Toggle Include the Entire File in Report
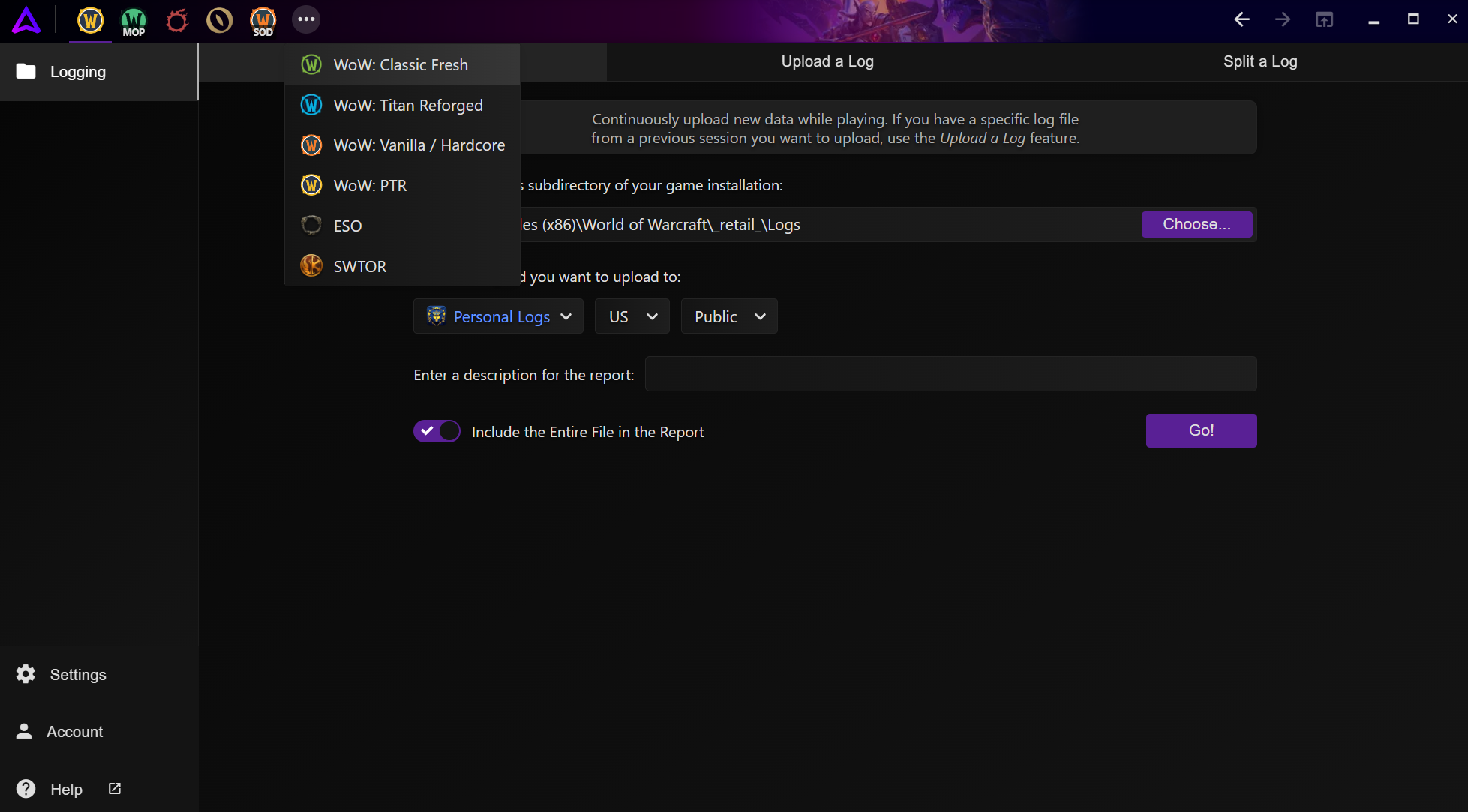This screenshot has width=1468, height=812. 437,431
